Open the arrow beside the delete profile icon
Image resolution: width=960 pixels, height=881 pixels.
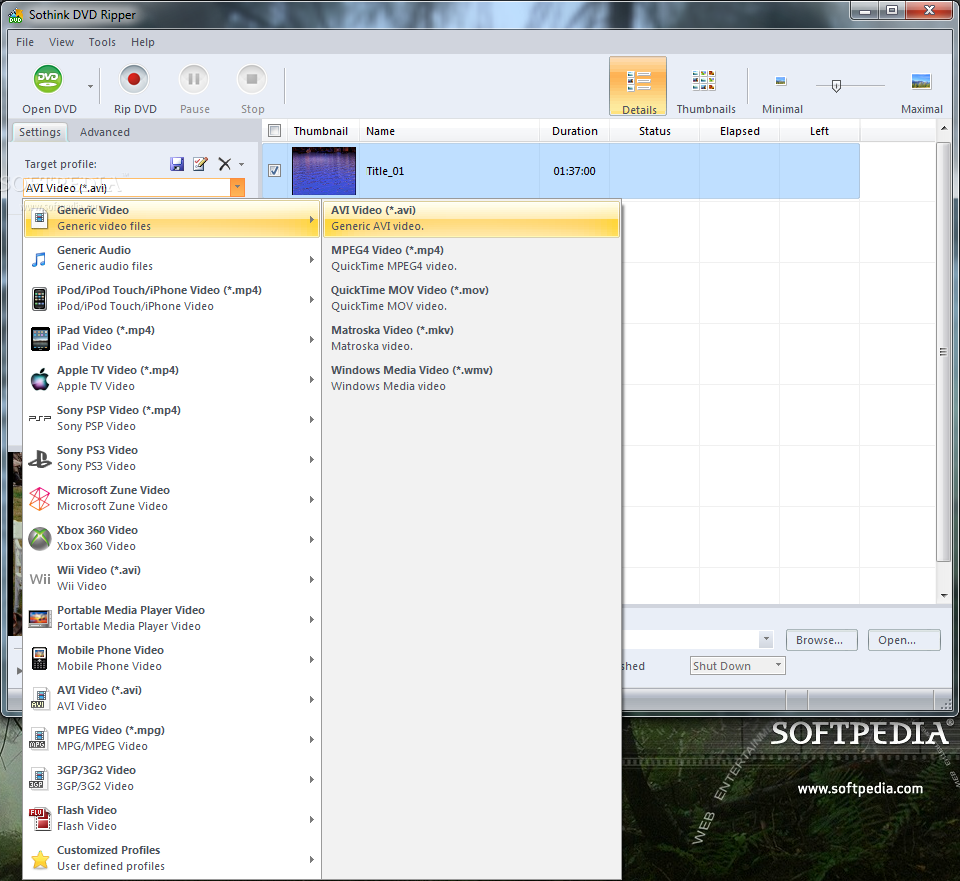click(x=241, y=164)
